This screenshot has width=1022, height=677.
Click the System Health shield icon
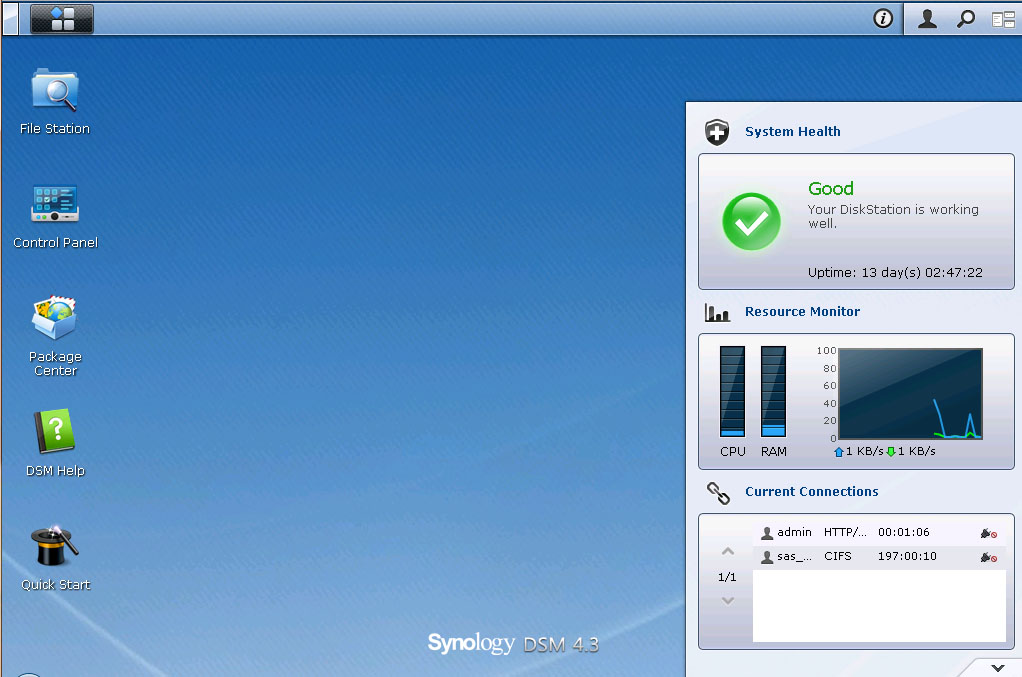point(717,132)
